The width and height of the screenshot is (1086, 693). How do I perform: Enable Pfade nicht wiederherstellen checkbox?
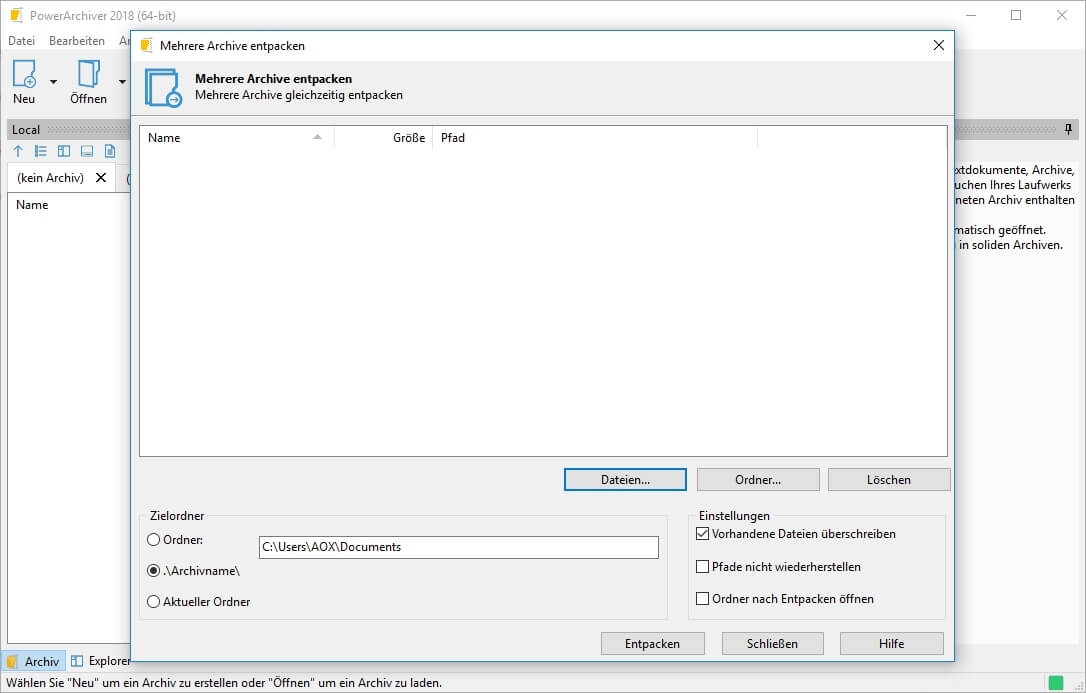coord(702,567)
